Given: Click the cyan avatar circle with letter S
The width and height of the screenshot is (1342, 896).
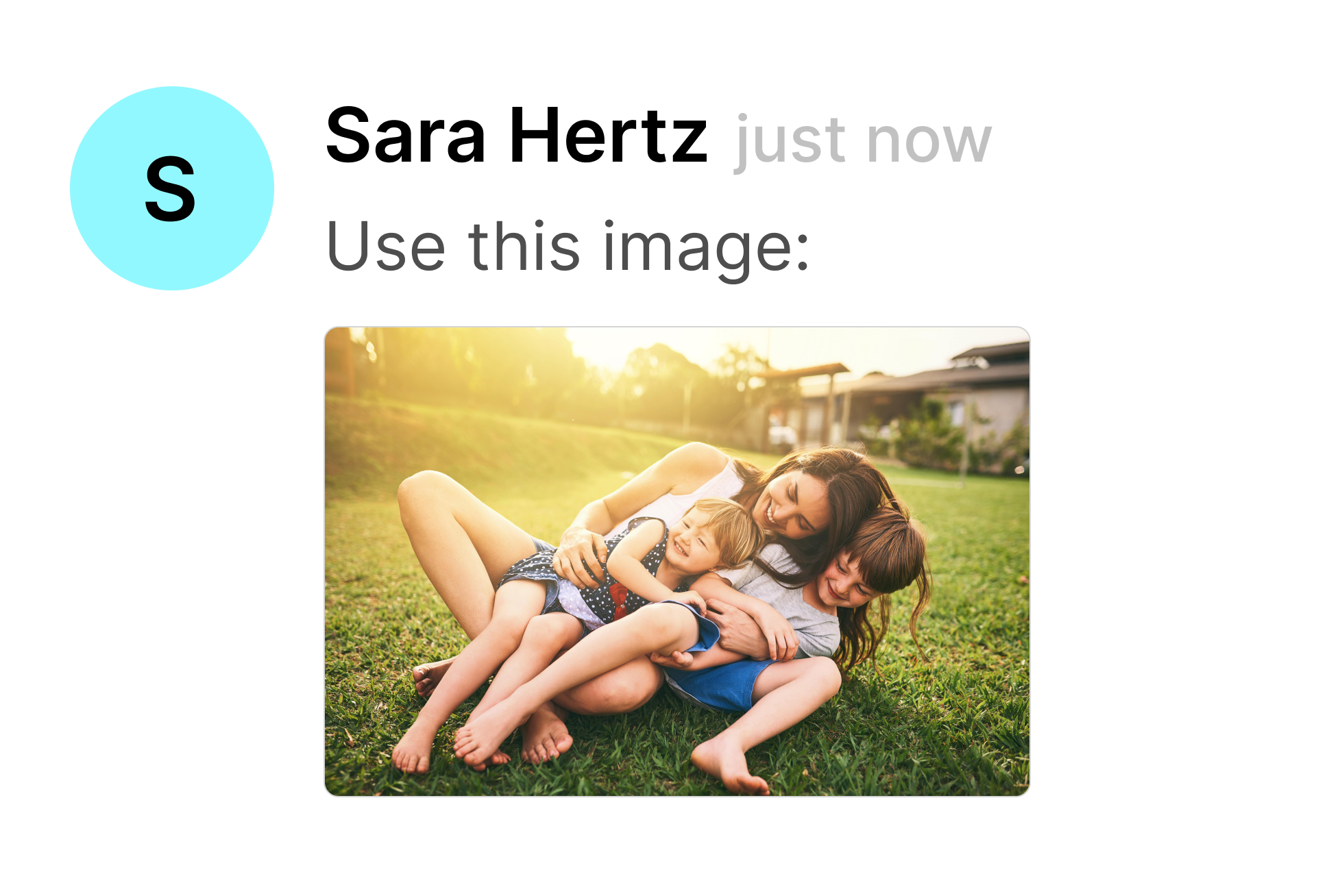Looking at the screenshot, I should click(x=172, y=188).
